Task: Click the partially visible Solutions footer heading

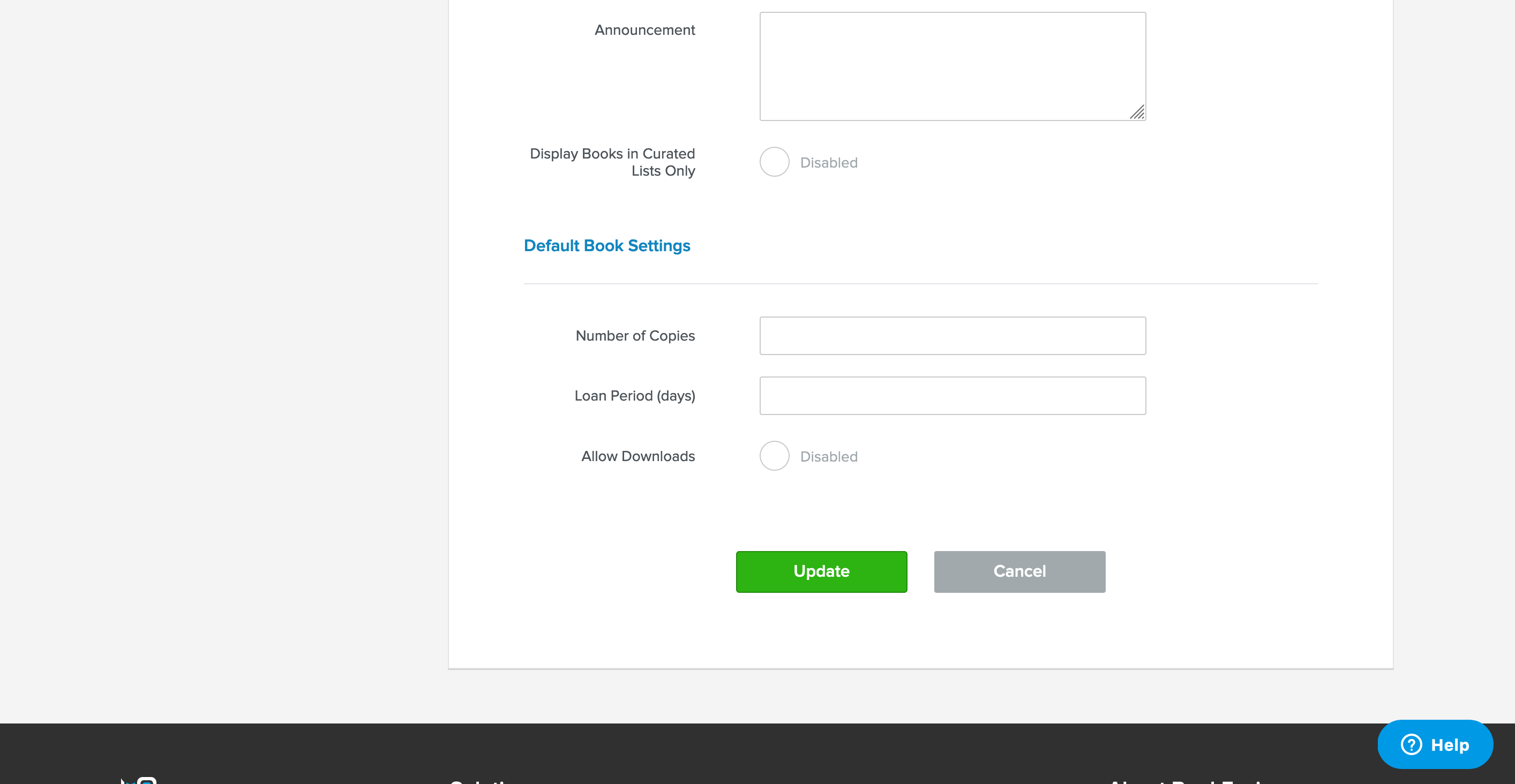Action: pyautogui.click(x=482, y=781)
